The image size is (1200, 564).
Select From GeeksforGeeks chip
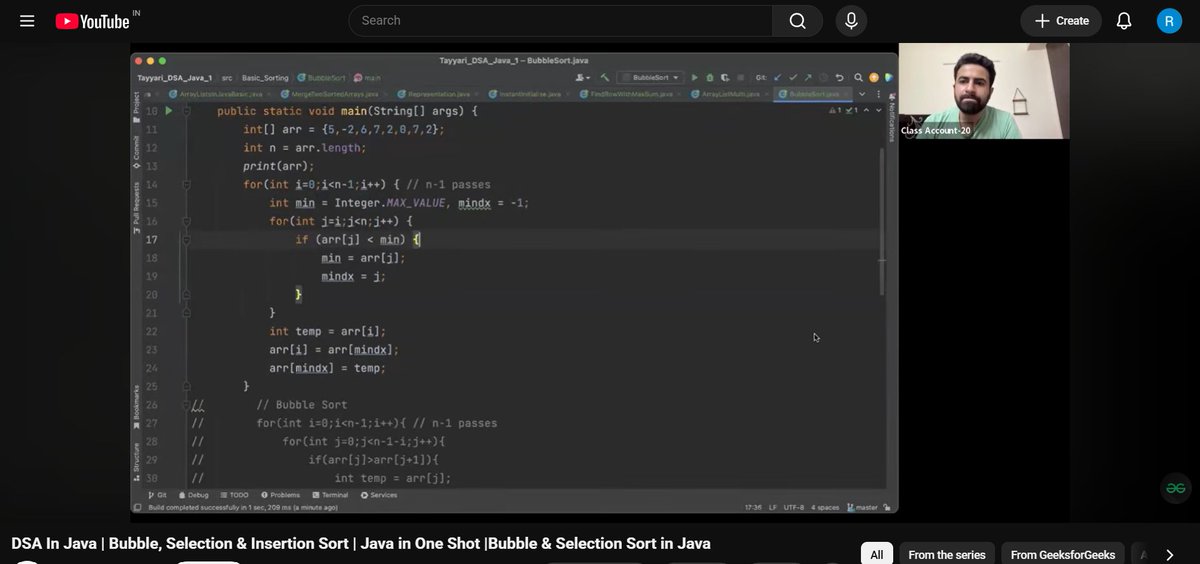click(1063, 554)
